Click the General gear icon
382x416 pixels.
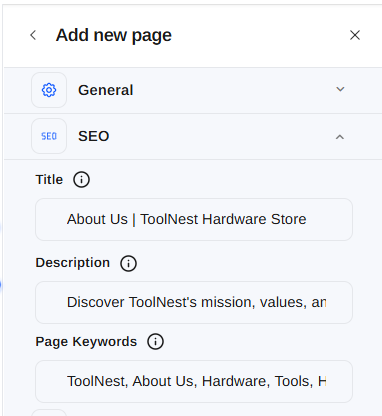(x=49, y=90)
